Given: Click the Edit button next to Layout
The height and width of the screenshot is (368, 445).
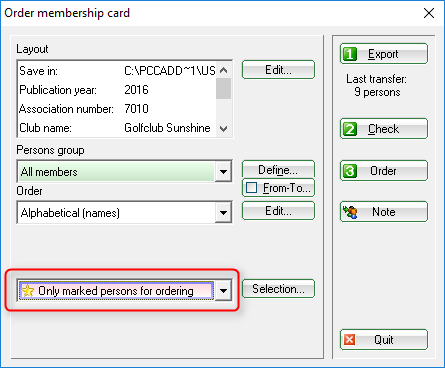Looking at the screenshot, I should tap(278, 70).
